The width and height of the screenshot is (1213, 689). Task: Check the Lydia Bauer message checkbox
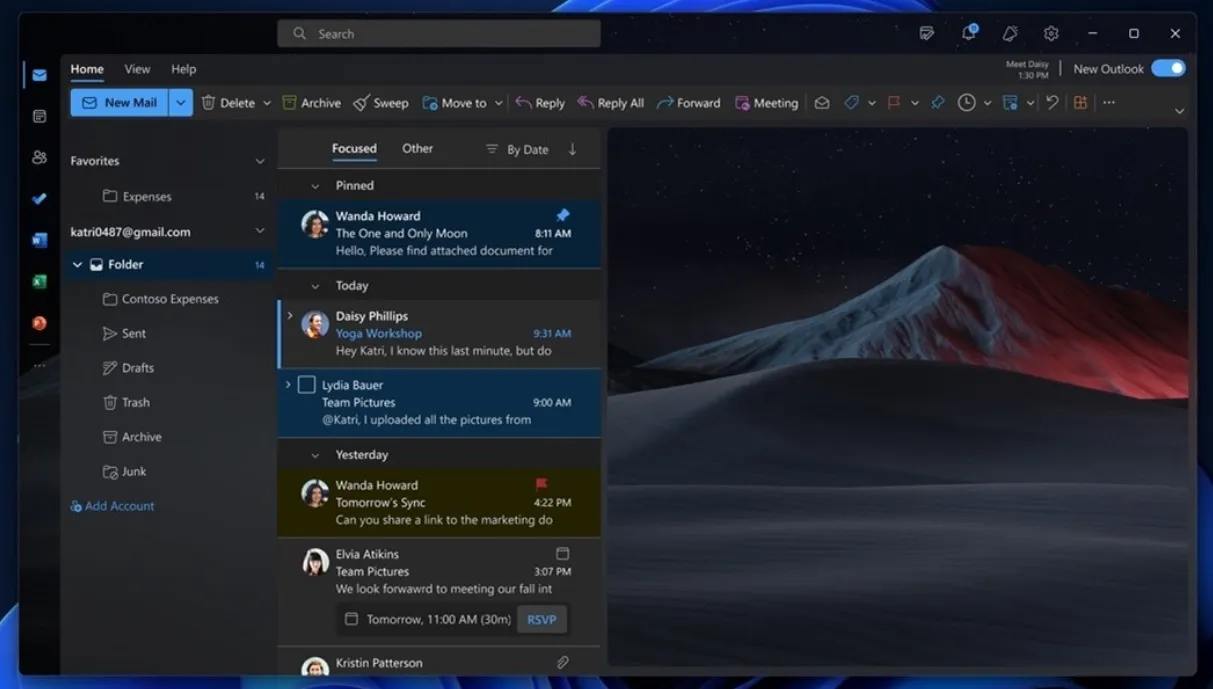(x=307, y=385)
